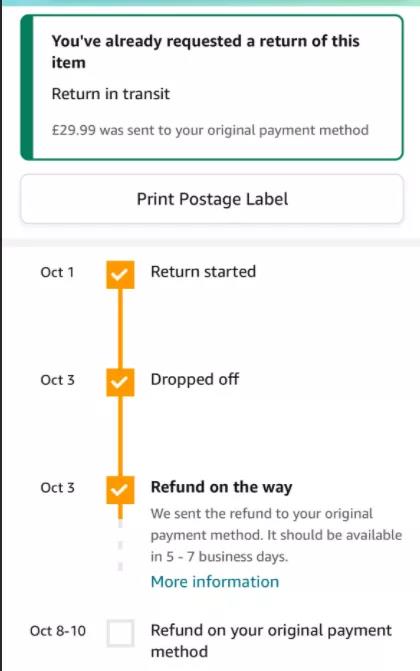Click empty checkbox for Oct 8-10 step

coord(120,633)
